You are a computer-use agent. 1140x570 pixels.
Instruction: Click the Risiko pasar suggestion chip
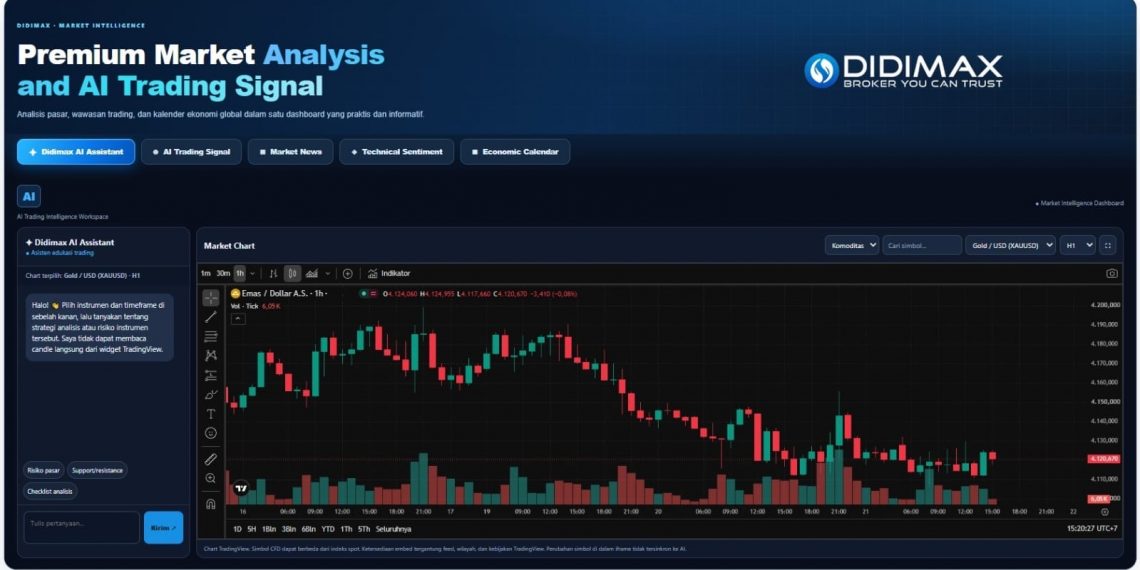point(44,470)
